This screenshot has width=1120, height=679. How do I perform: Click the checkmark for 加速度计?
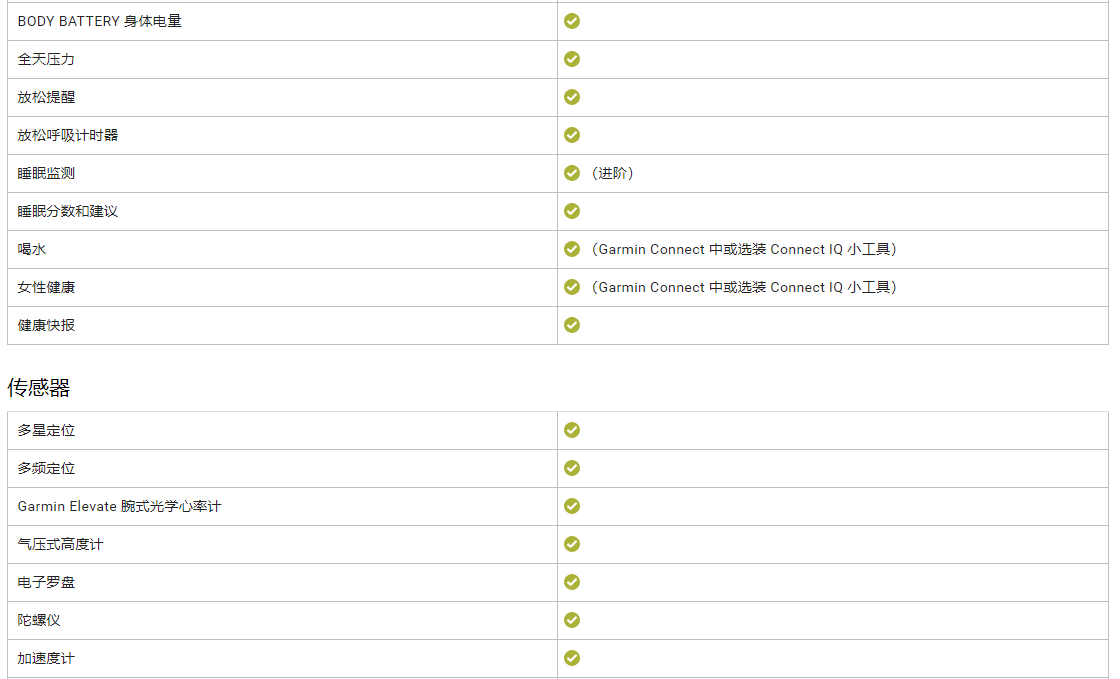click(572, 658)
